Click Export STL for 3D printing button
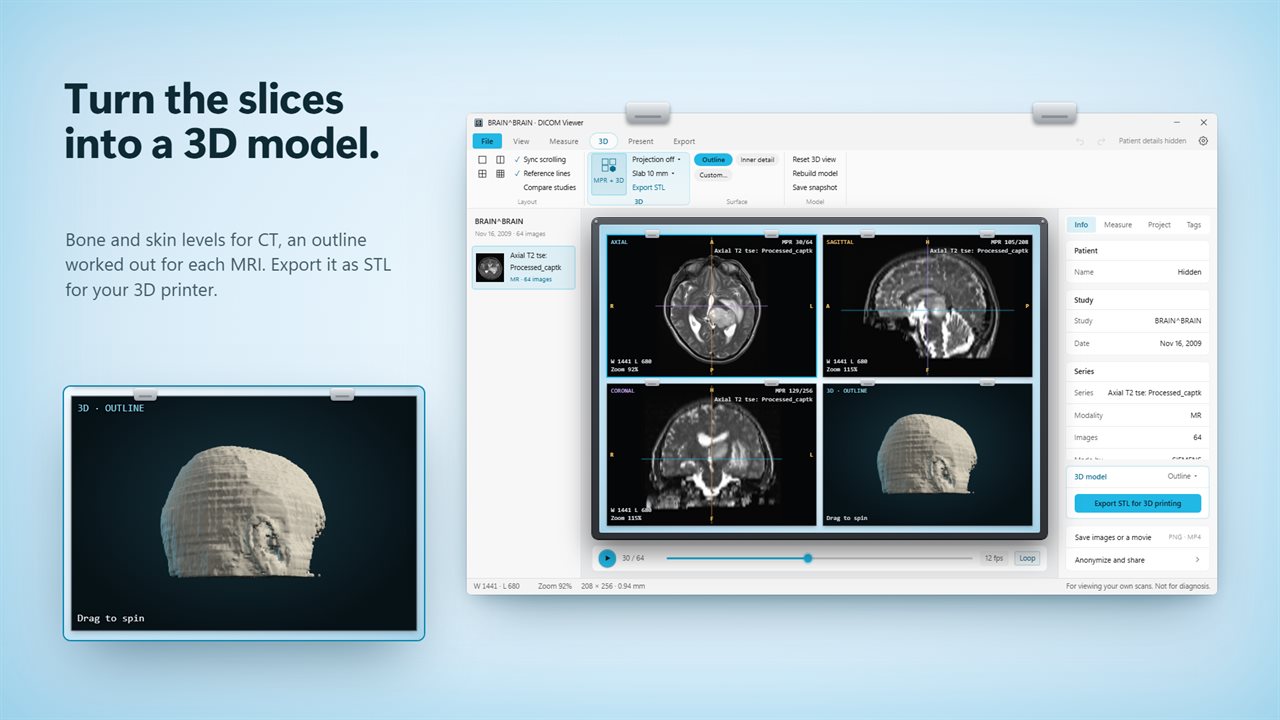1280x720 pixels. (1138, 503)
